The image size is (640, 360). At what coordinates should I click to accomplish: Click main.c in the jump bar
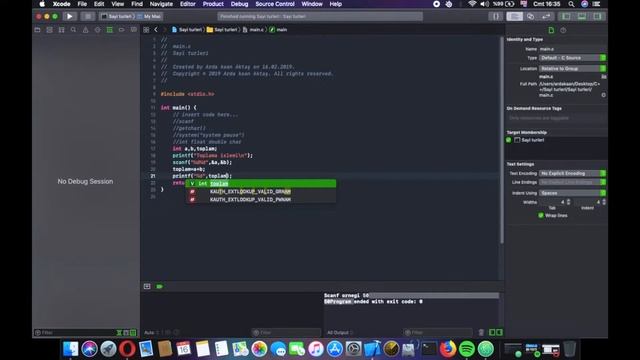(253, 30)
